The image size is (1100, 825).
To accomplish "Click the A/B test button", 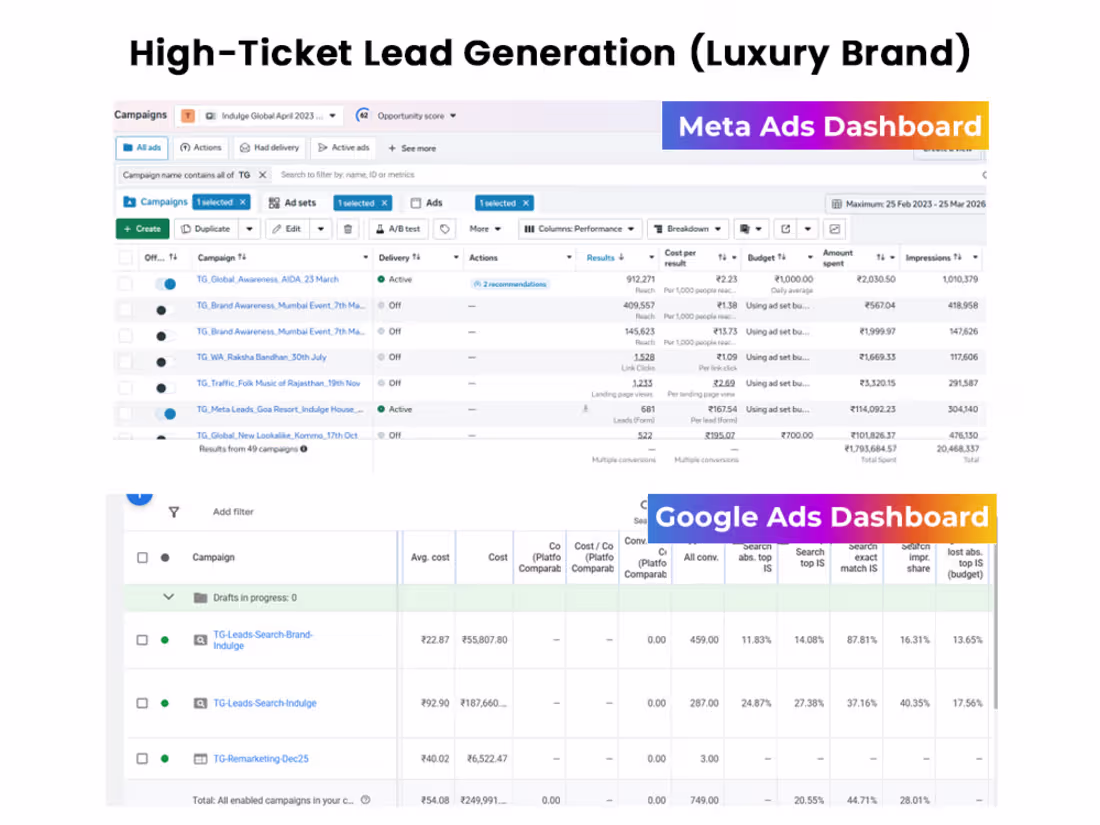I will pyautogui.click(x=398, y=229).
